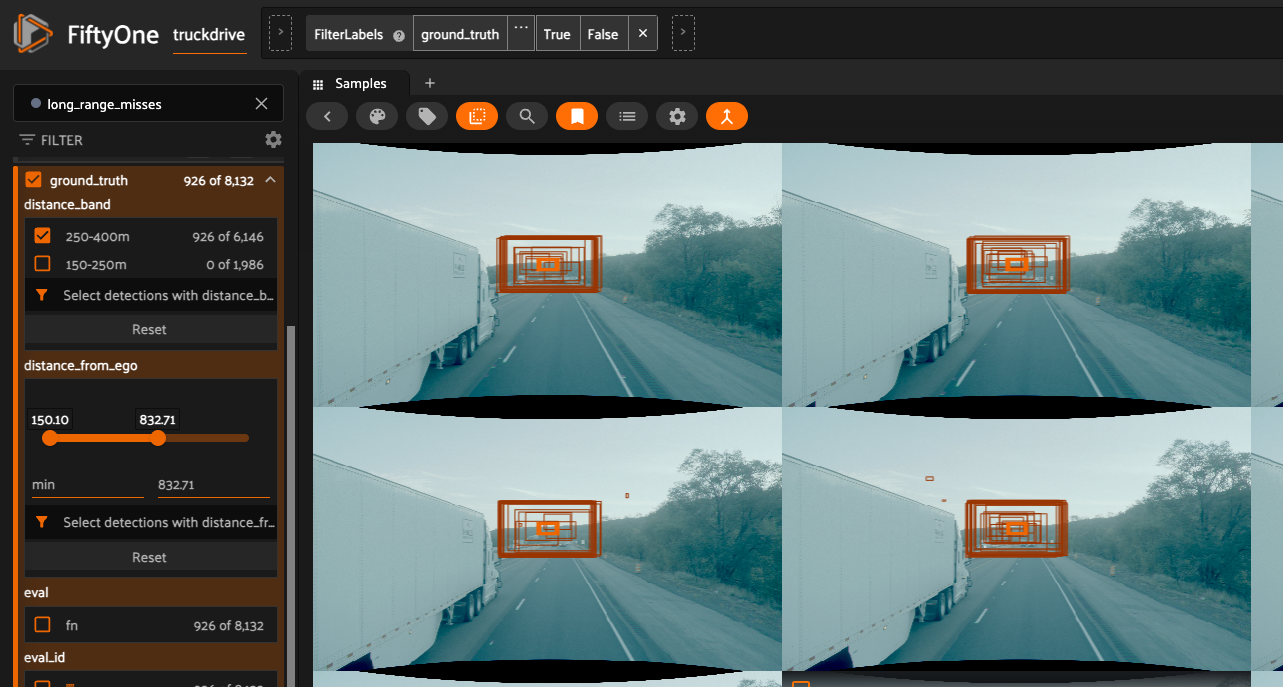
Task: Open the FilterLabels stage name
Action: point(349,34)
